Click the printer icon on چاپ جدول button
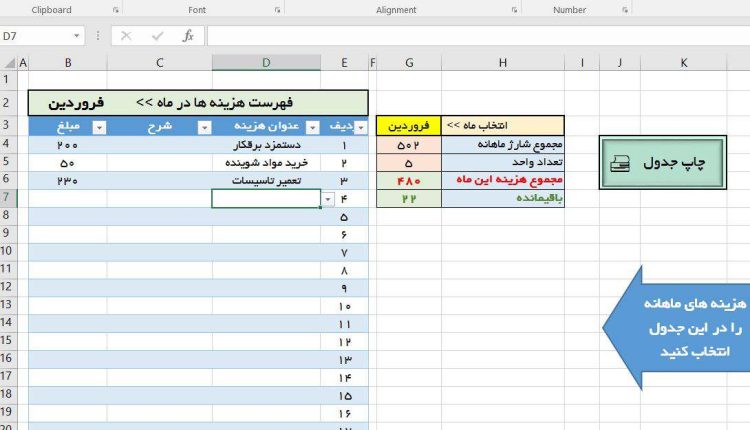The height and width of the screenshot is (430, 750). (x=620, y=164)
